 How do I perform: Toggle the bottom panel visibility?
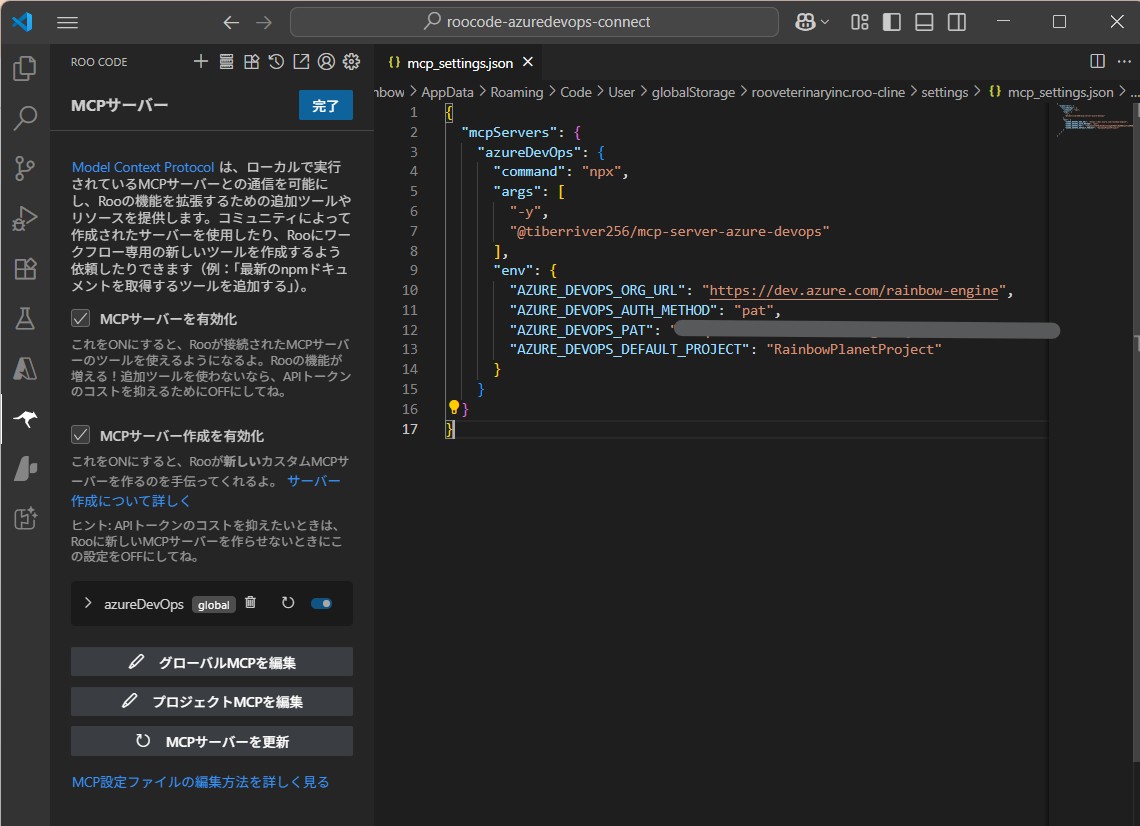[924, 23]
